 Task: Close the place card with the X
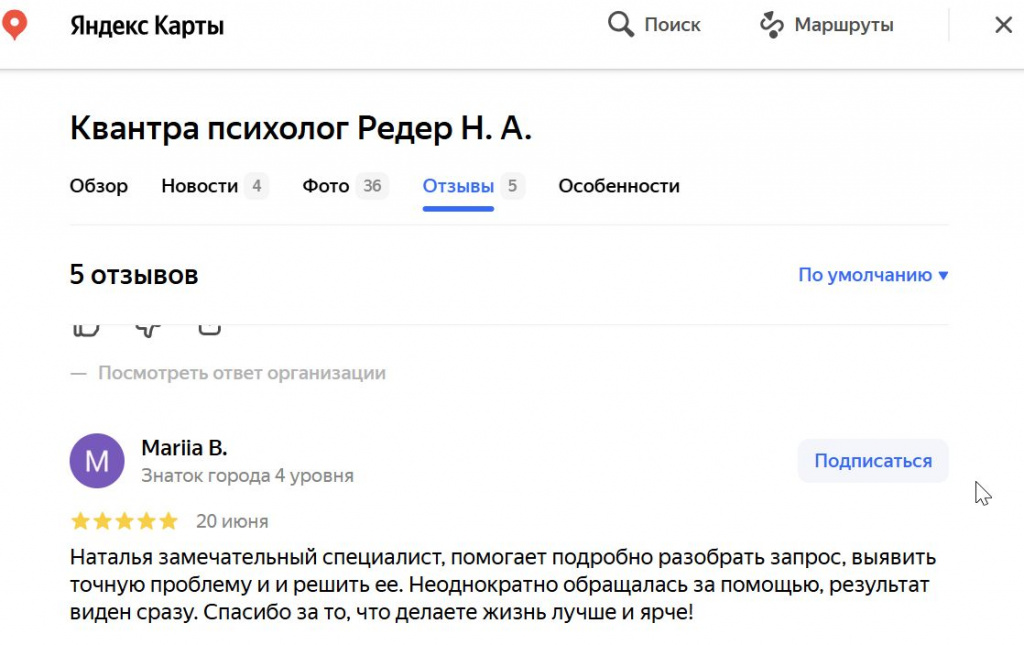(1004, 24)
